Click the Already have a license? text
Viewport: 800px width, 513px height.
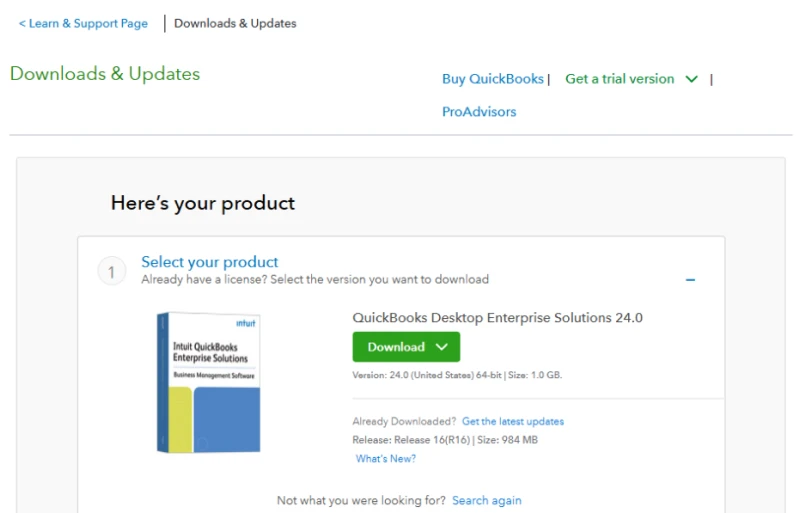tap(315, 280)
